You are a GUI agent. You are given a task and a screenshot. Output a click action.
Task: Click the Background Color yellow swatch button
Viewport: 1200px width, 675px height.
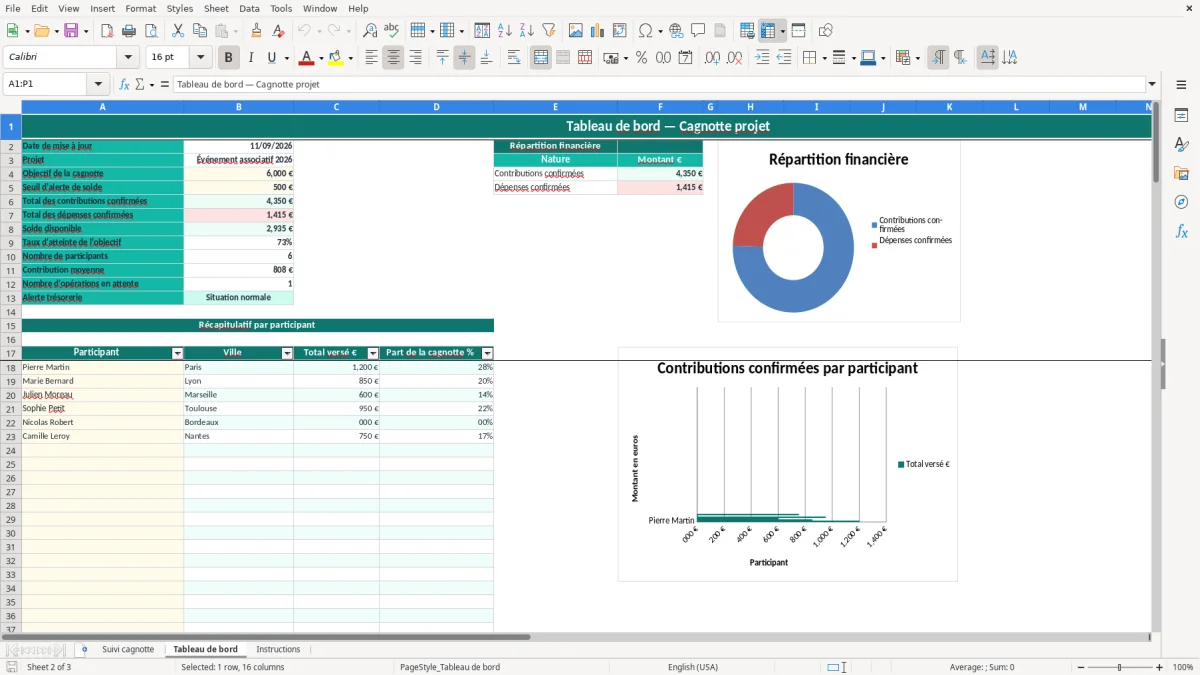click(x=336, y=58)
